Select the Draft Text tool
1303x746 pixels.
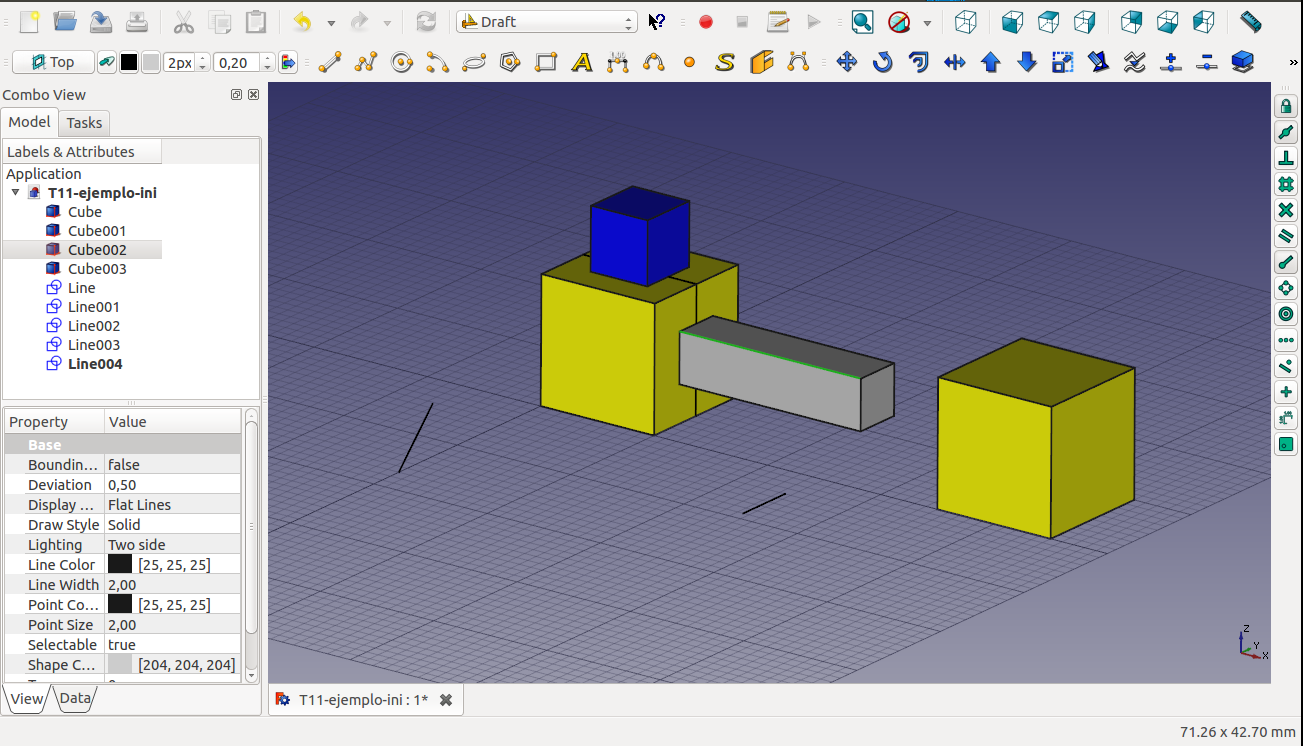point(582,63)
